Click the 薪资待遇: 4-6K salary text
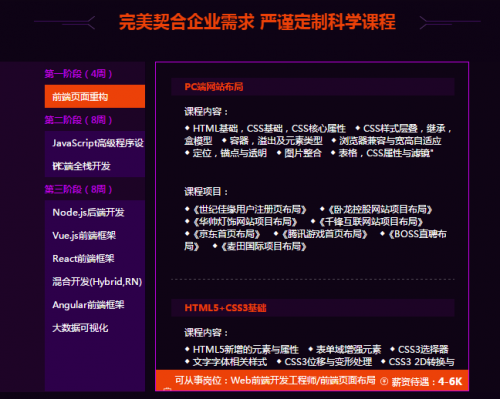The width and height of the screenshot is (500, 399). click(x=427, y=381)
